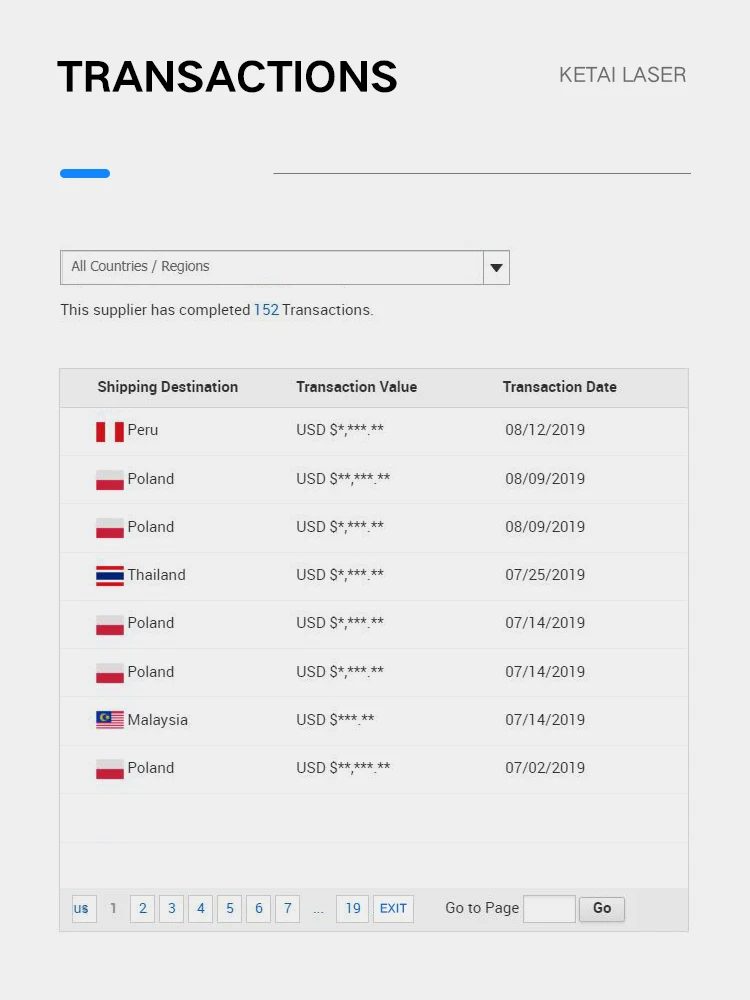Viewport: 750px width, 1000px height.
Task: Click Poland flag in the 07/02/2019 row
Action: tap(110, 769)
